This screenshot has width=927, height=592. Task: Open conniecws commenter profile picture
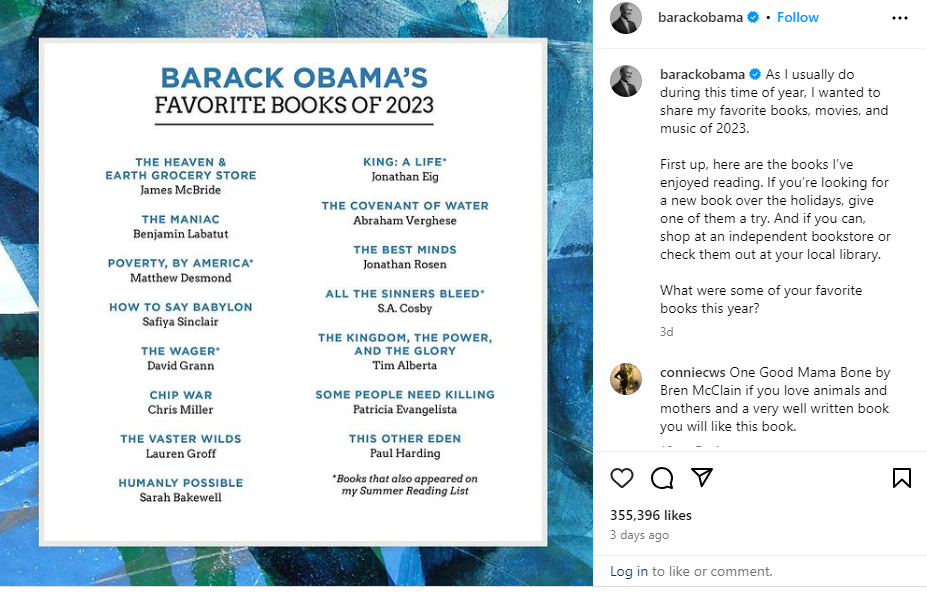pyautogui.click(x=625, y=379)
